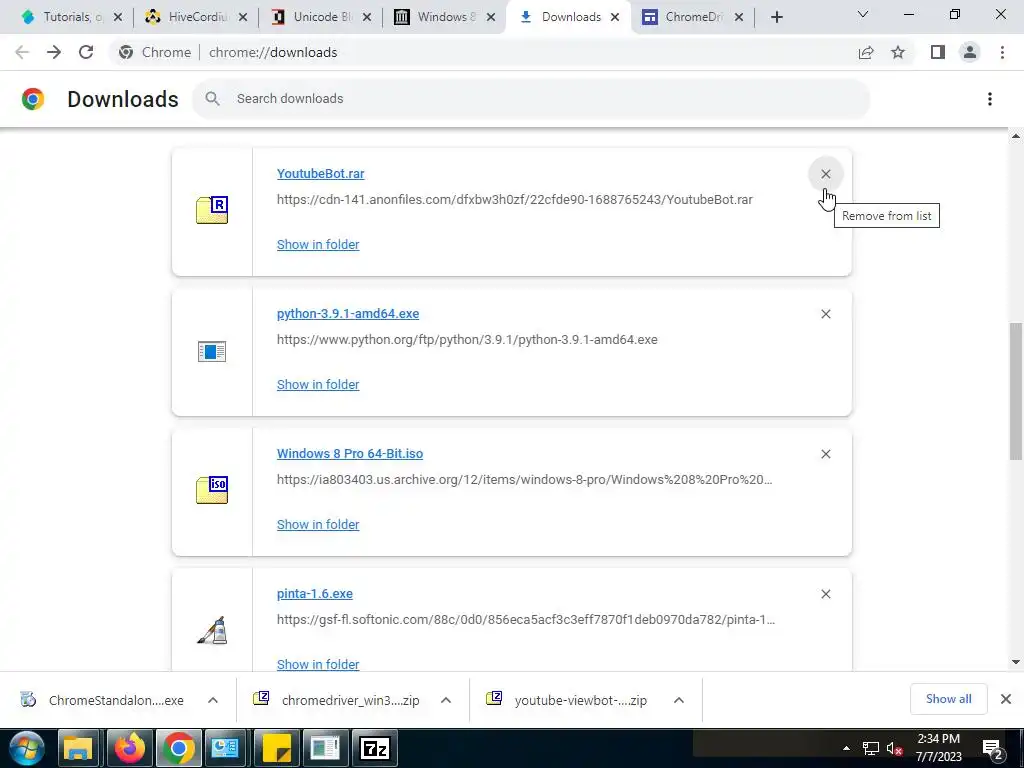The width and height of the screenshot is (1024, 768).
Task: Open ChromeStandalon....exe from the download shelf
Action: (x=102, y=700)
